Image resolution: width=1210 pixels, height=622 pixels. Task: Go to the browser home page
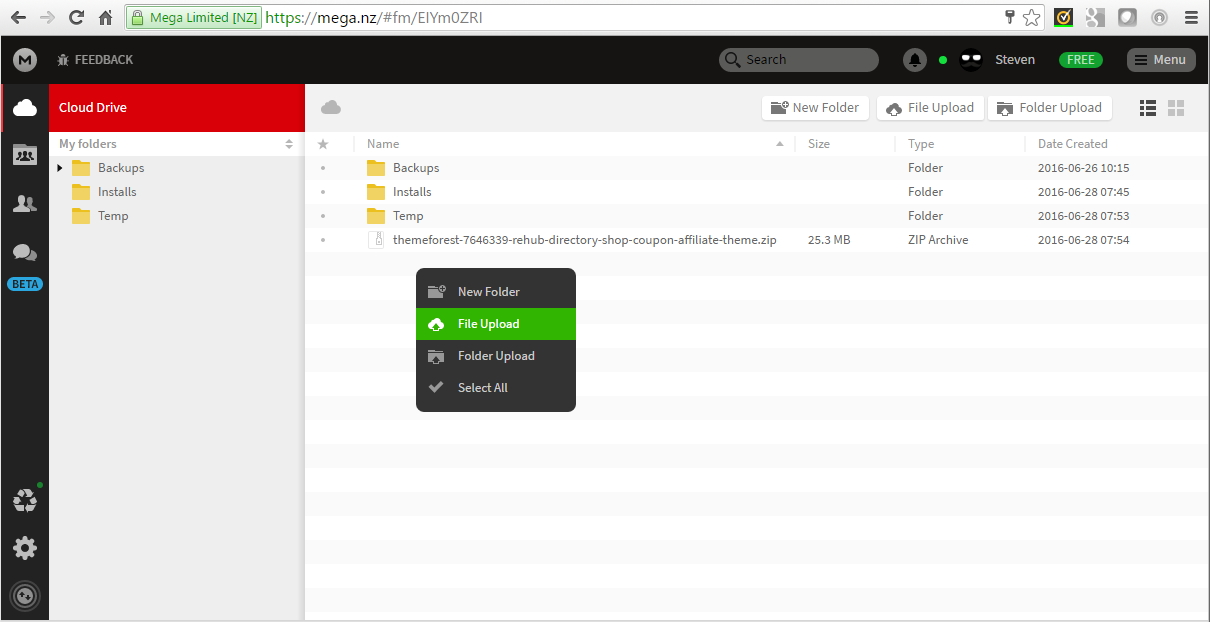click(105, 17)
